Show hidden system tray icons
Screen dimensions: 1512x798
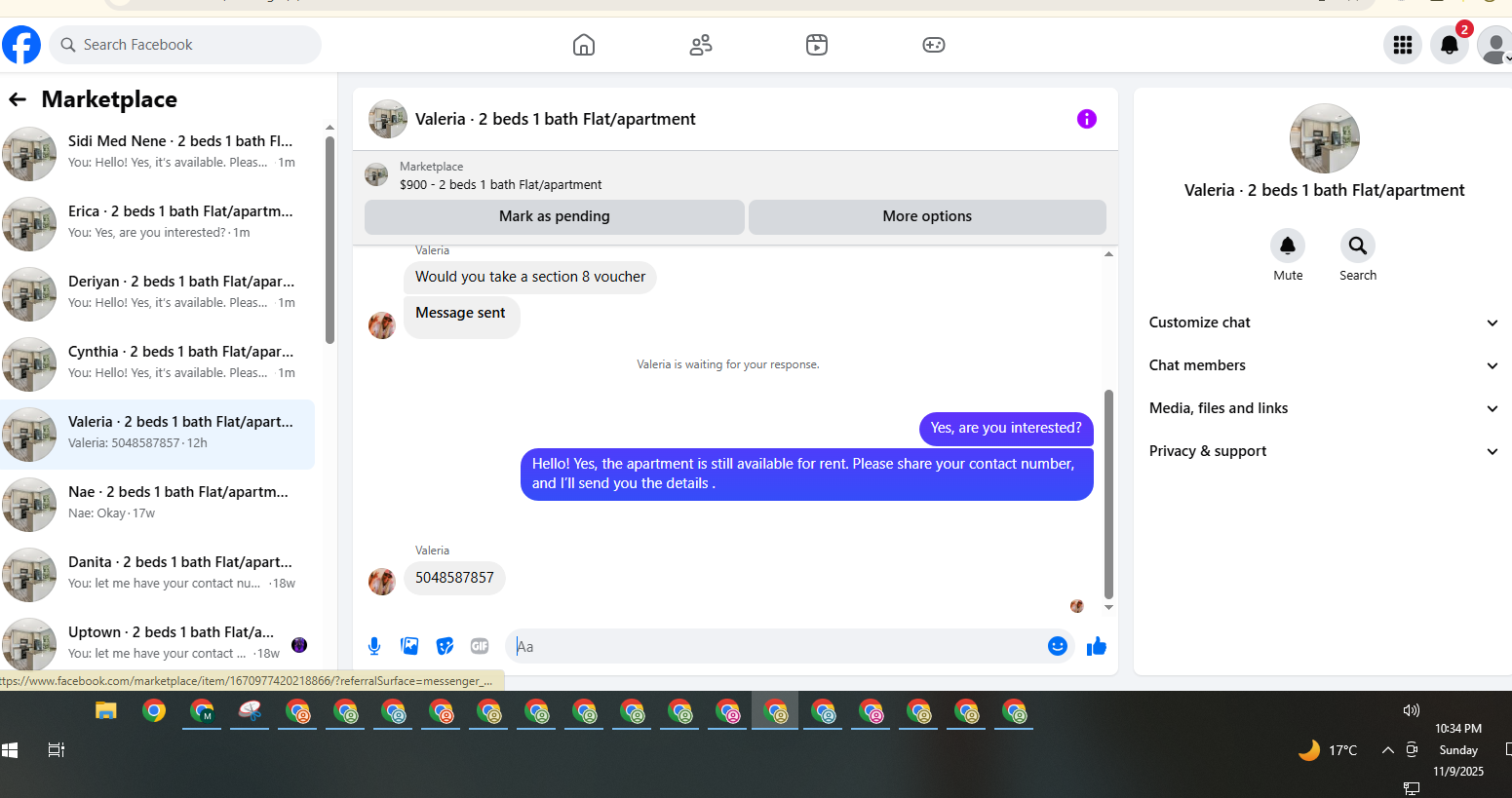tap(1387, 750)
